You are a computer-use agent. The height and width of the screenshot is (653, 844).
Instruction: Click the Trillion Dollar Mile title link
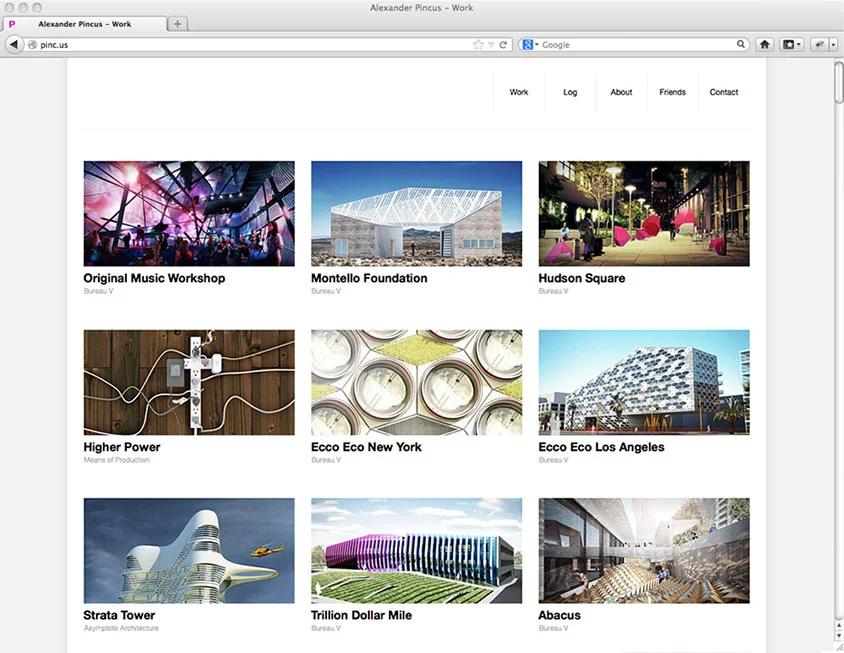pyautogui.click(x=362, y=615)
